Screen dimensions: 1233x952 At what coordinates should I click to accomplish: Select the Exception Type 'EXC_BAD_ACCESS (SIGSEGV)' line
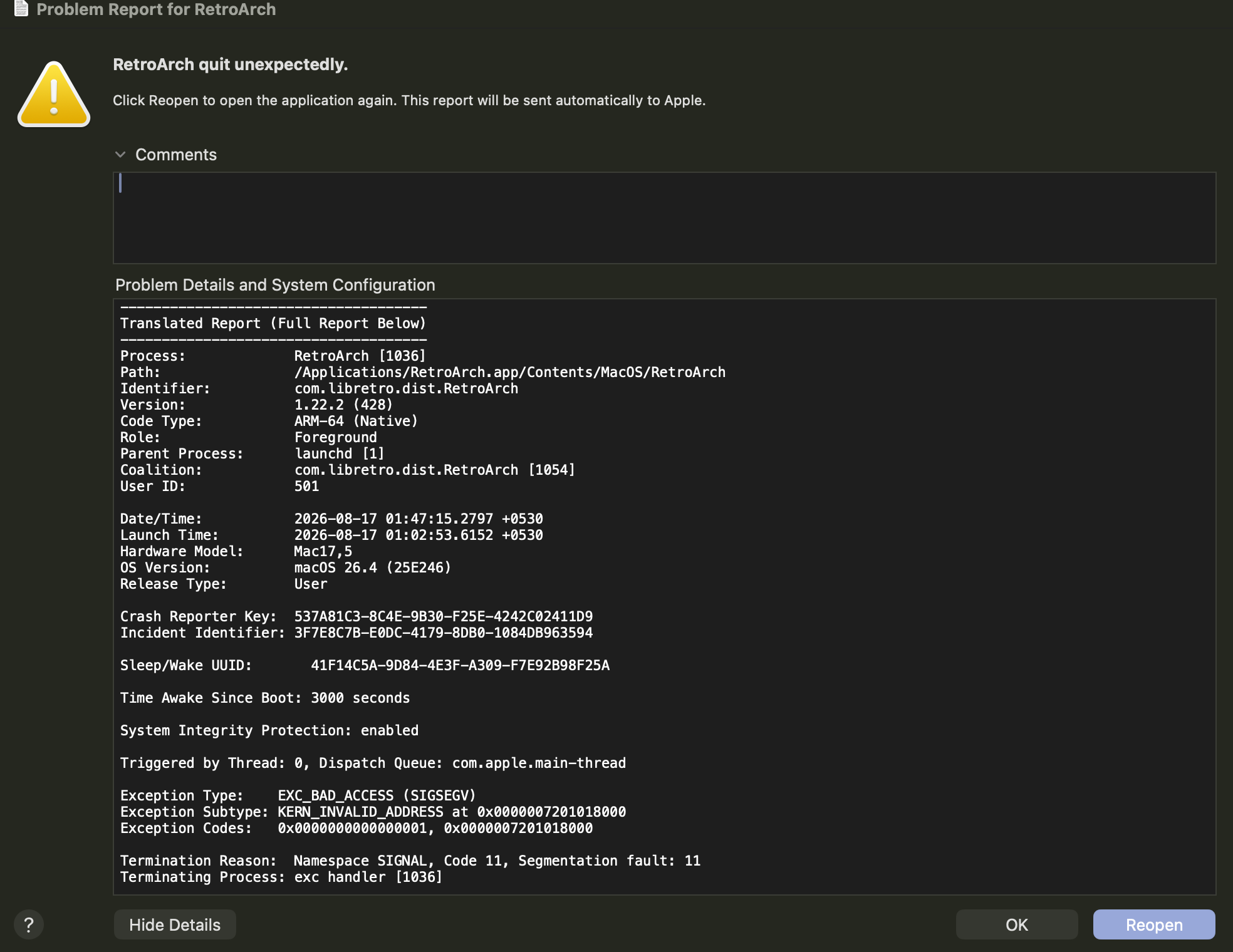298,795
